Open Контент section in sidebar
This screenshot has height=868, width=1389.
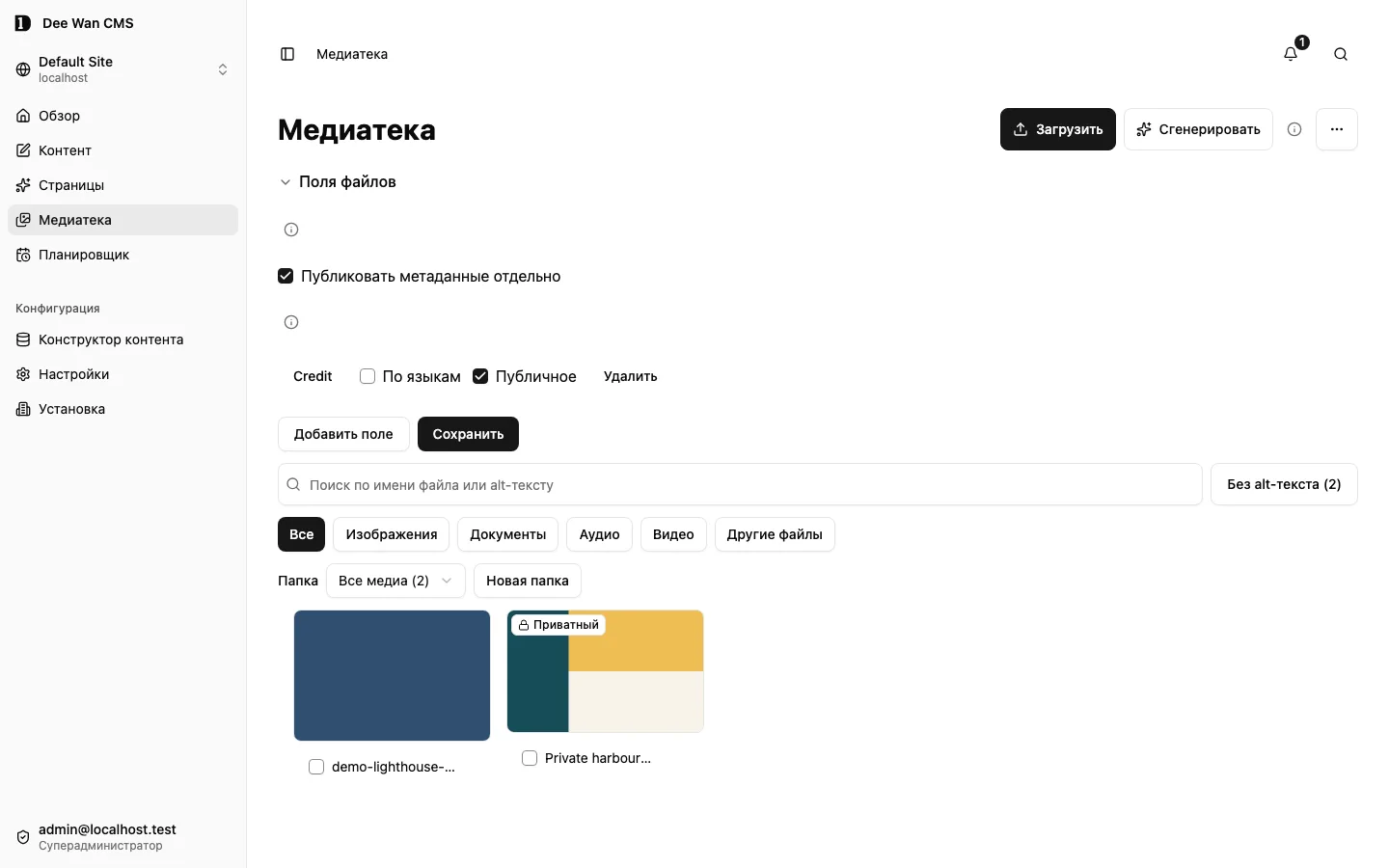(x=123, y=150)
